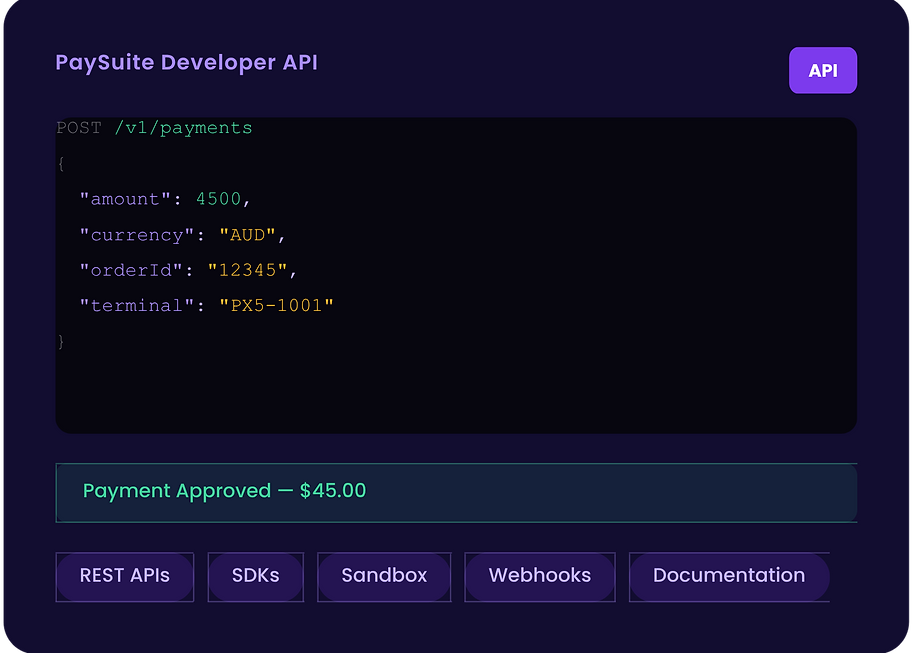Select the /v1/payments endpoint path

coord(183,129)
